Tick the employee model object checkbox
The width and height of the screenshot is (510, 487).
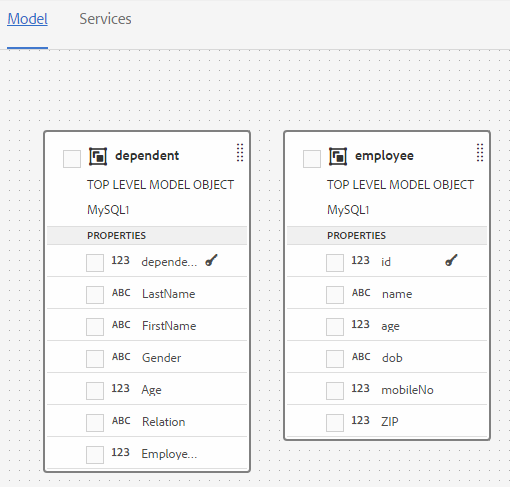click(312, 159)
